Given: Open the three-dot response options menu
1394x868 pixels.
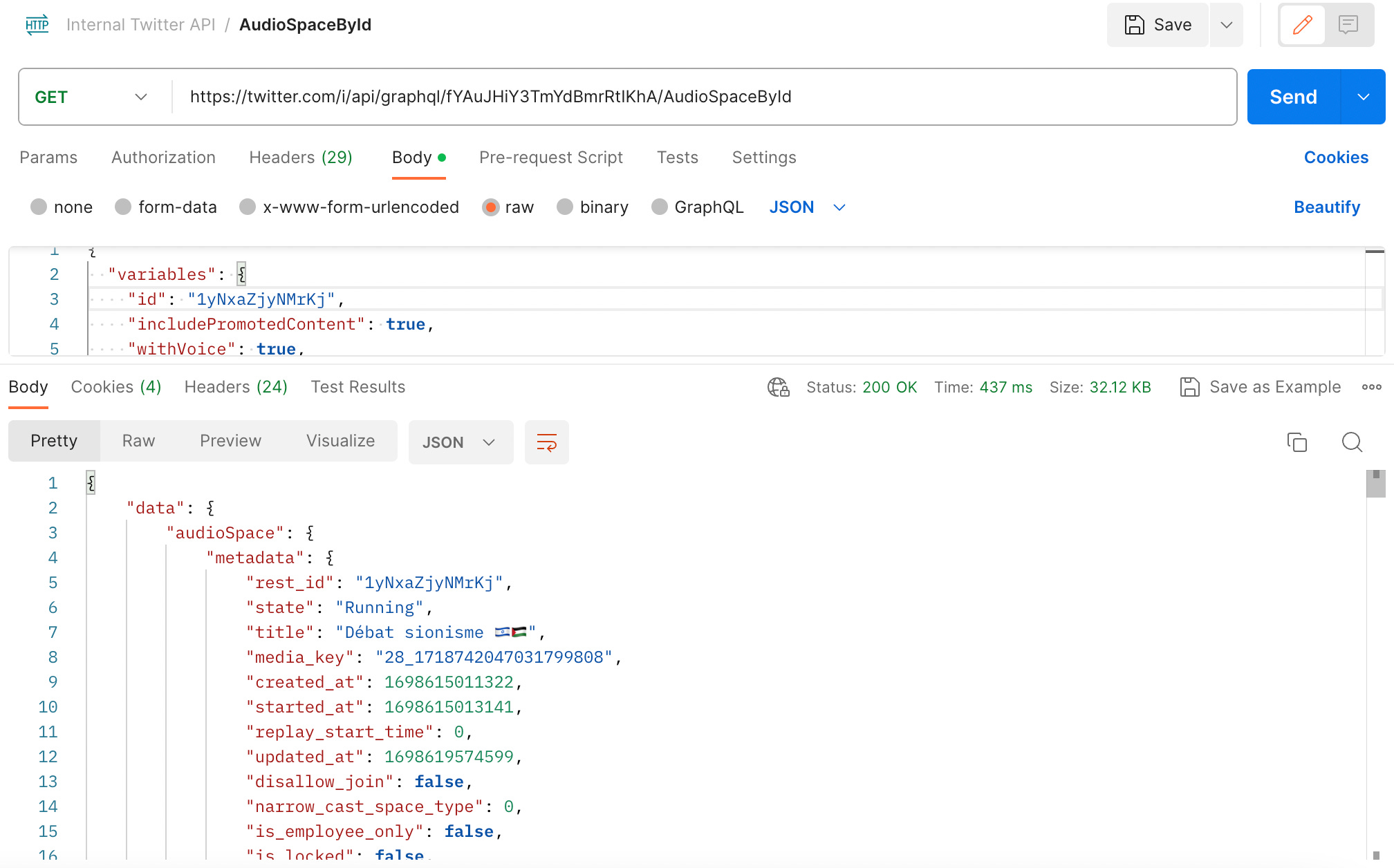Looking at the screenshot, I should coord(1371,387).
